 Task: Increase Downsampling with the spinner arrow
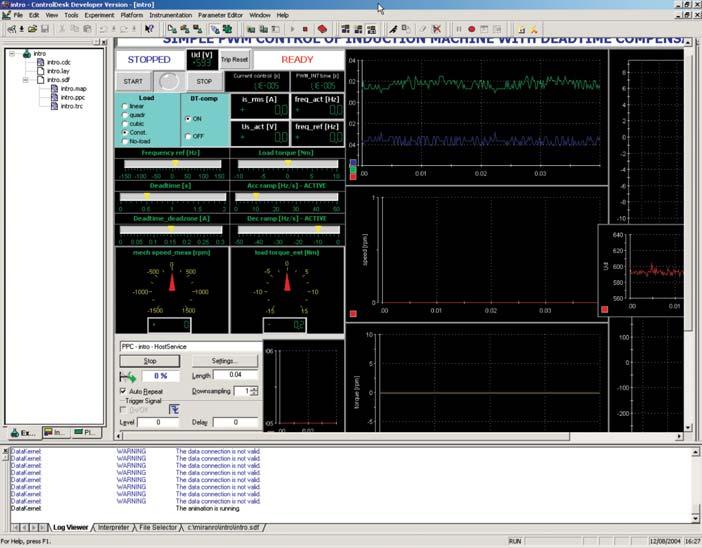point(254,388)
